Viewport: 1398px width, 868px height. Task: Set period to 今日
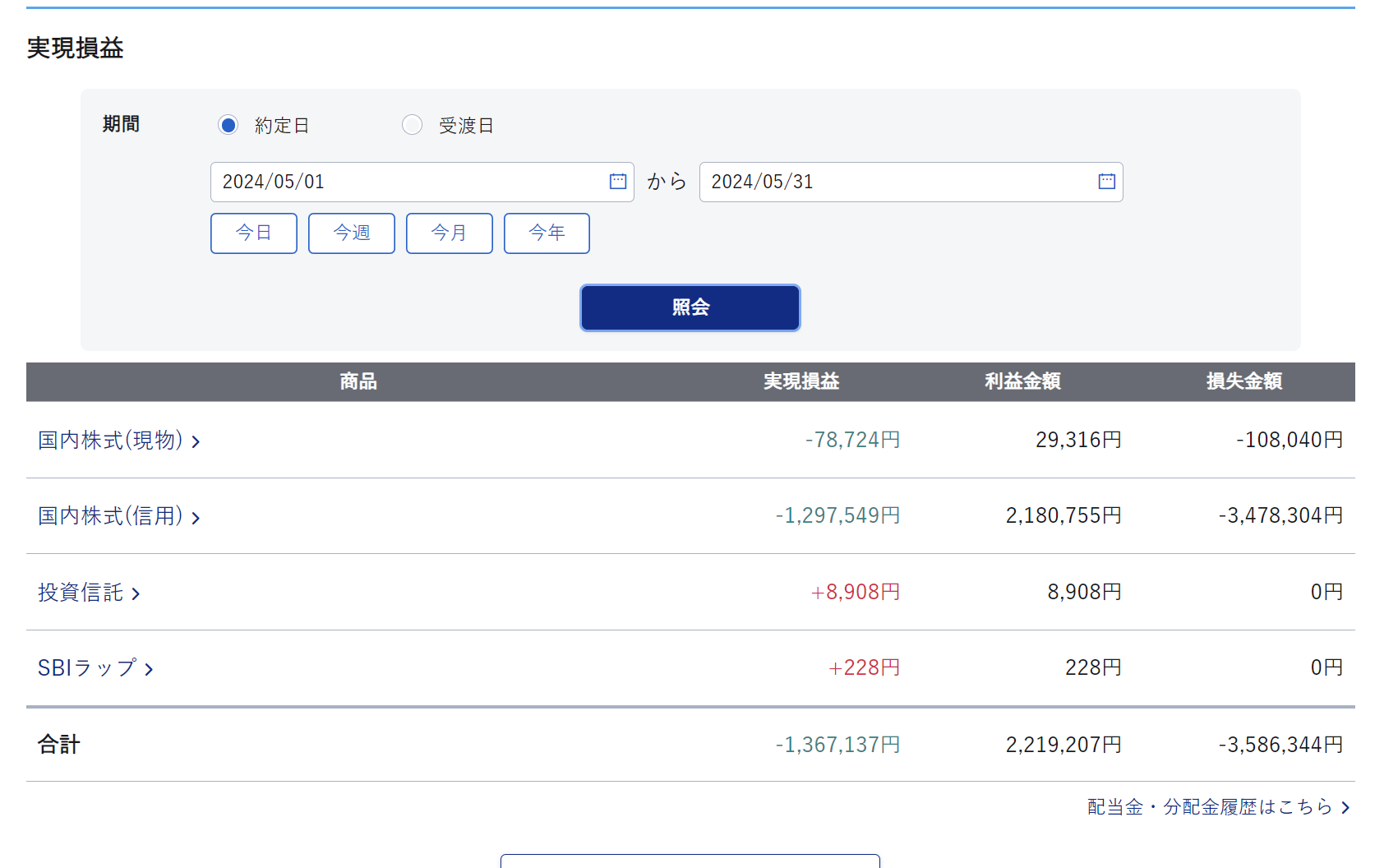[x=254, y=233]
